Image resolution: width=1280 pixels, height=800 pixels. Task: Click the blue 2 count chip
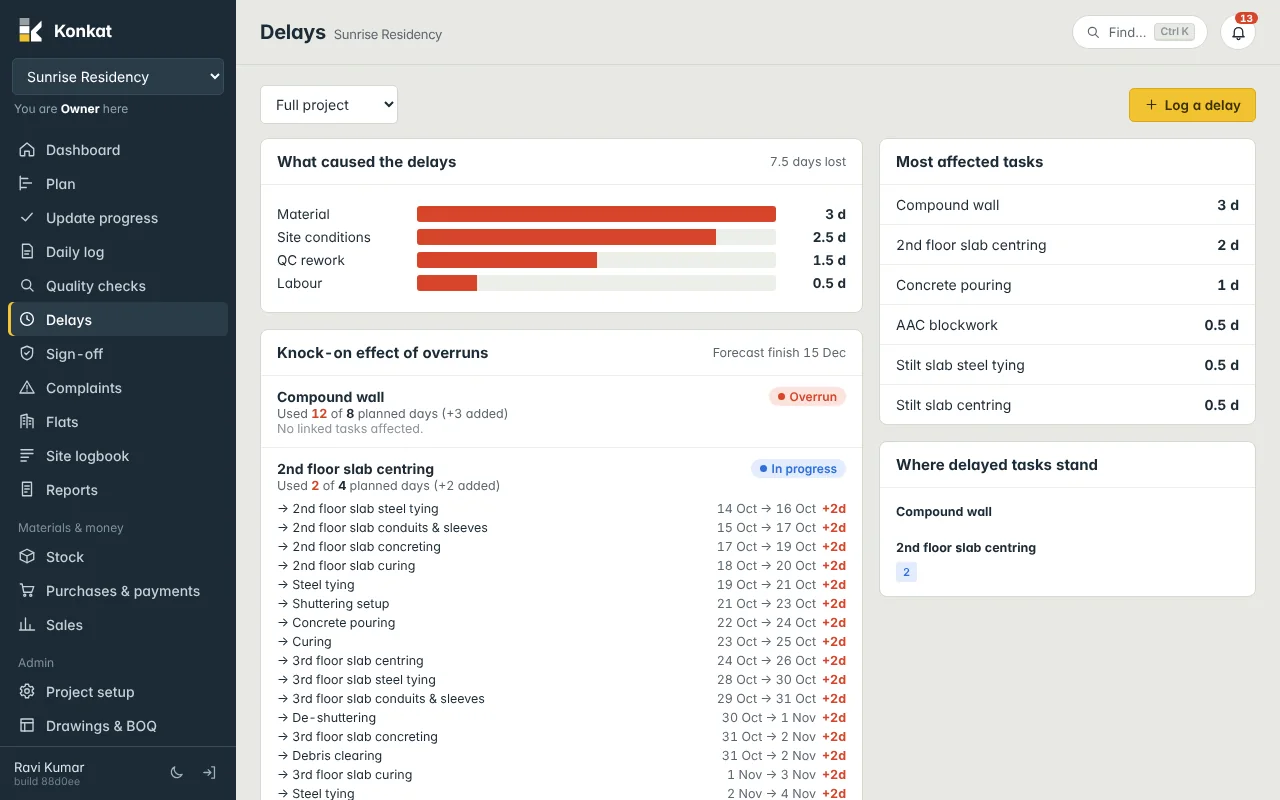(x=906, y=572)
